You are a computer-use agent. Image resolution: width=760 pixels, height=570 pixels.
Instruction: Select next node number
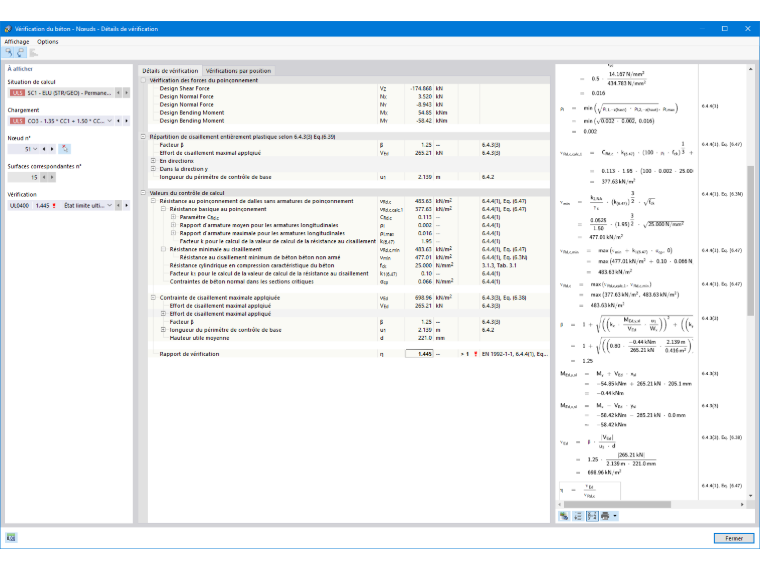coord(52,149)
